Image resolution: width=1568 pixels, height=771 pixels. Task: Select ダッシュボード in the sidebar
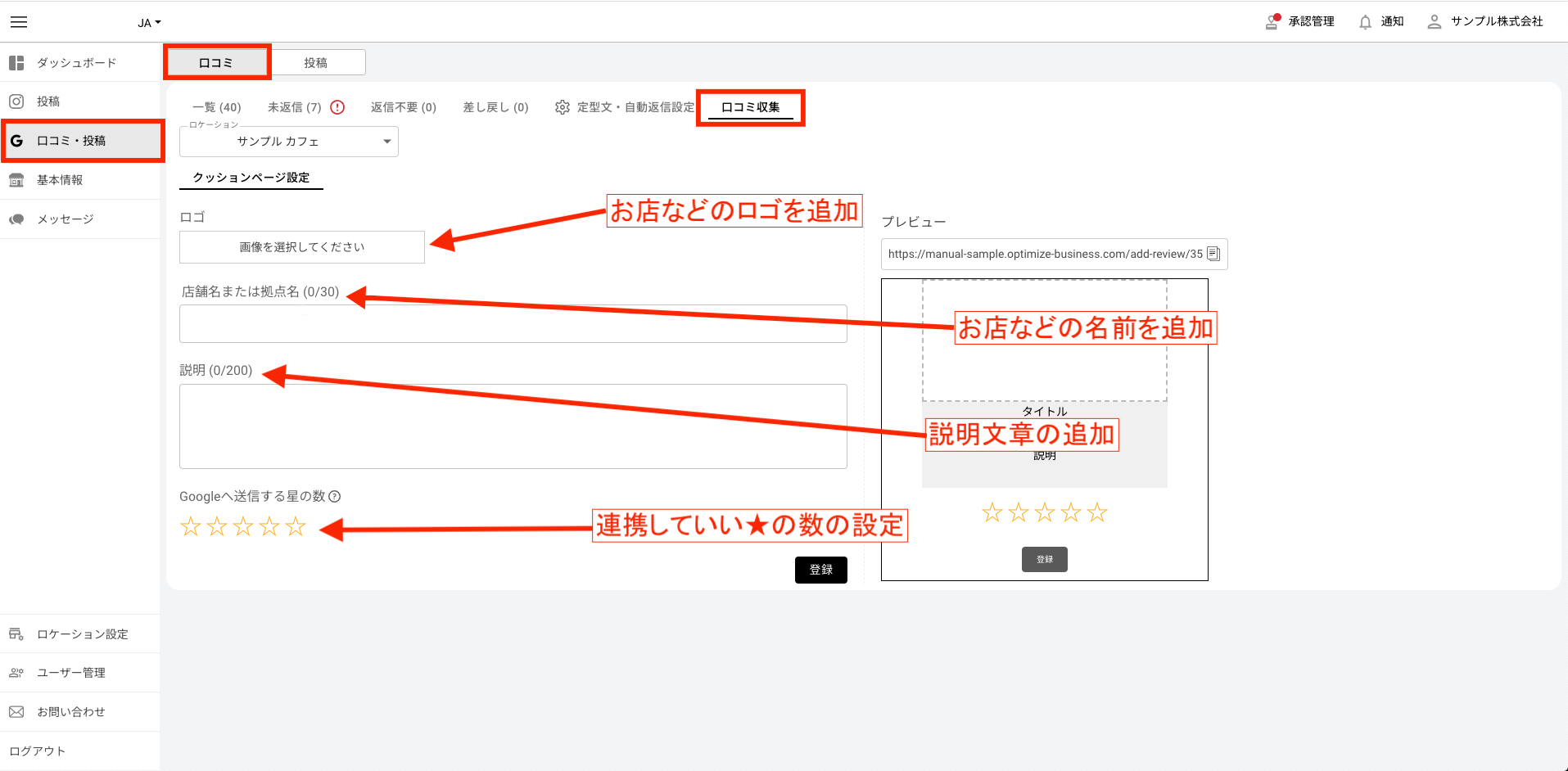(72, 62)
